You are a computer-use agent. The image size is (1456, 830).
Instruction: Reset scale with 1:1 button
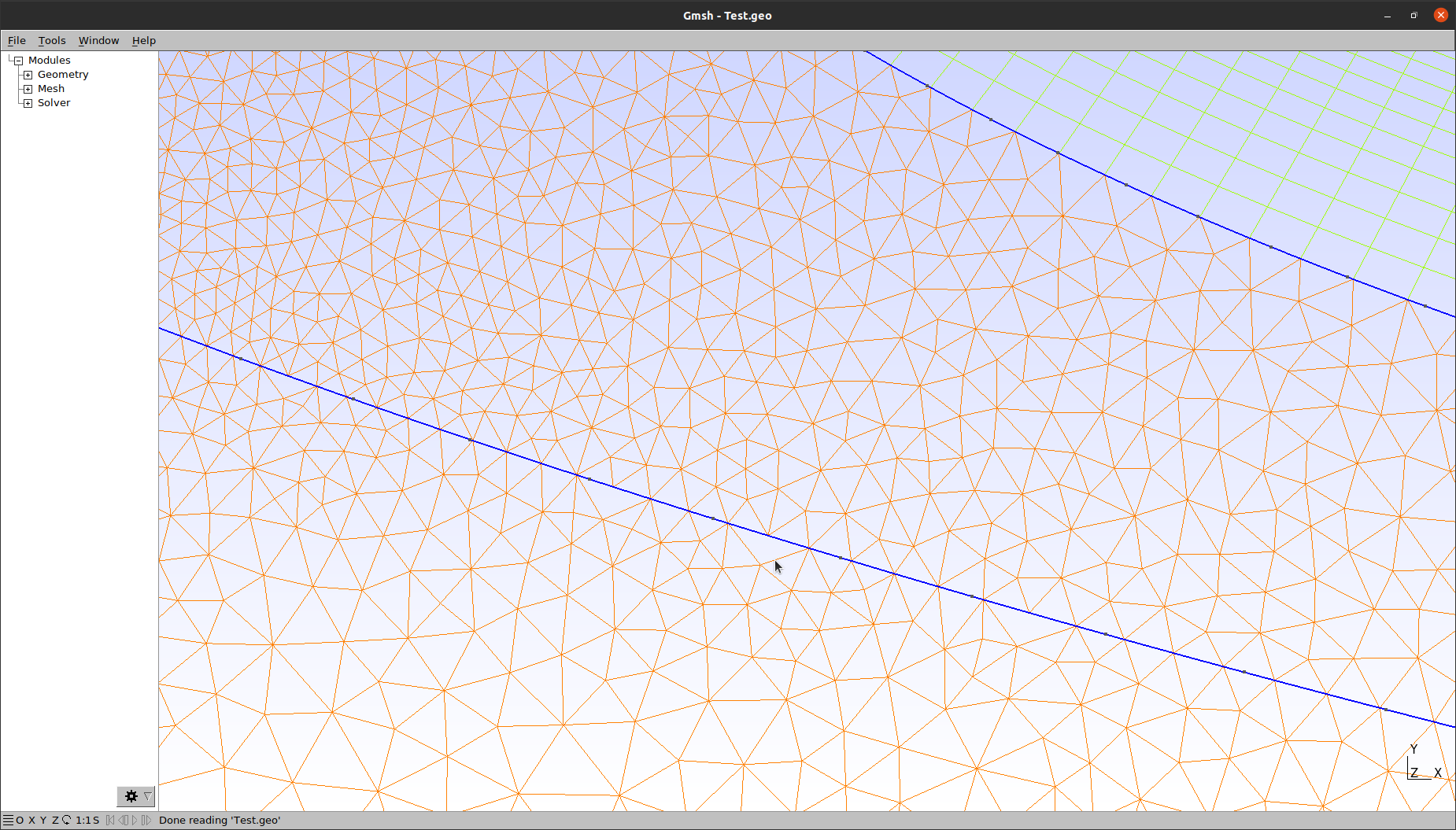pos(82,820)
